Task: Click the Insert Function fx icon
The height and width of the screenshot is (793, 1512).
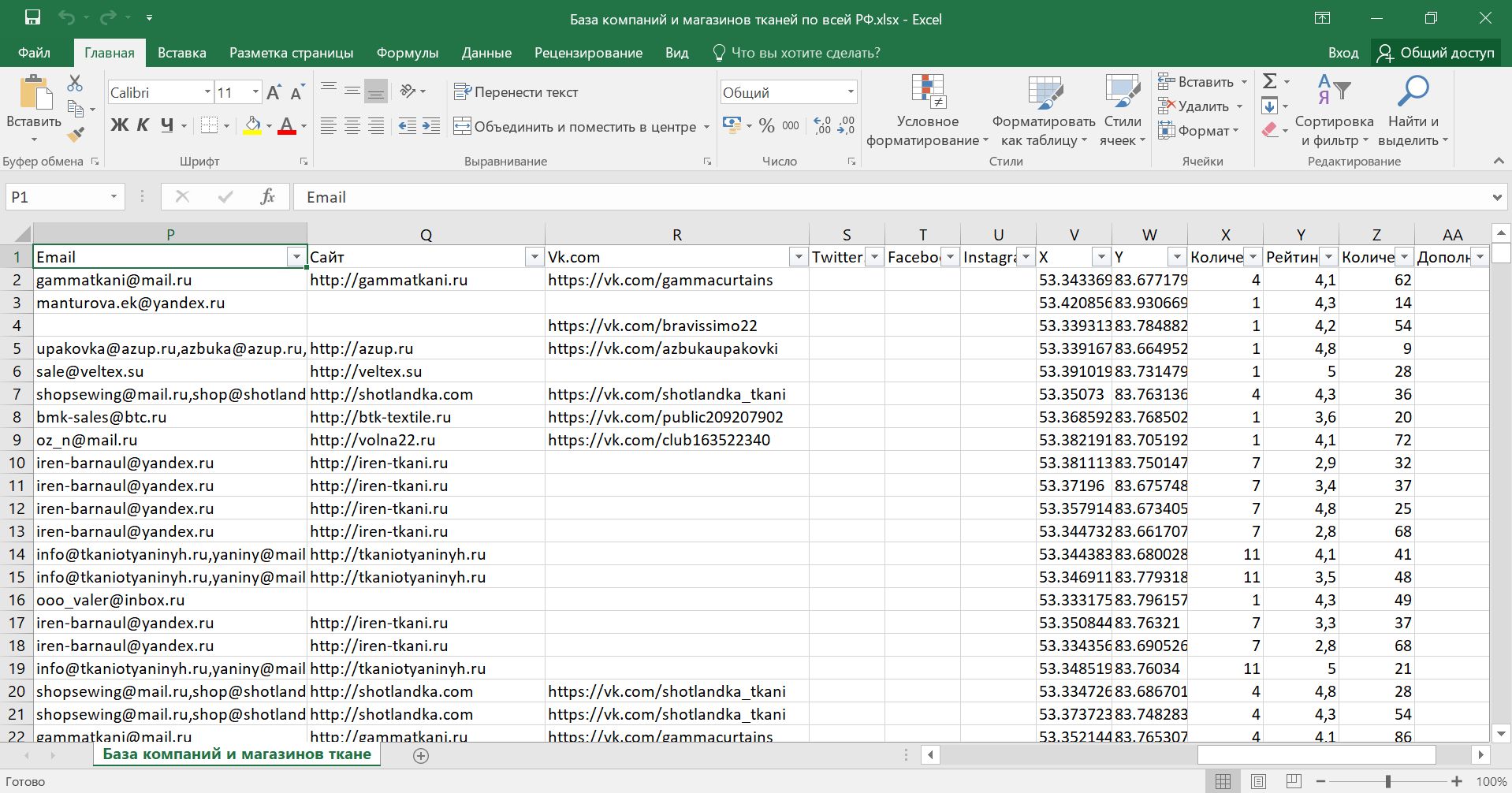Action: (x=267, y=197)
